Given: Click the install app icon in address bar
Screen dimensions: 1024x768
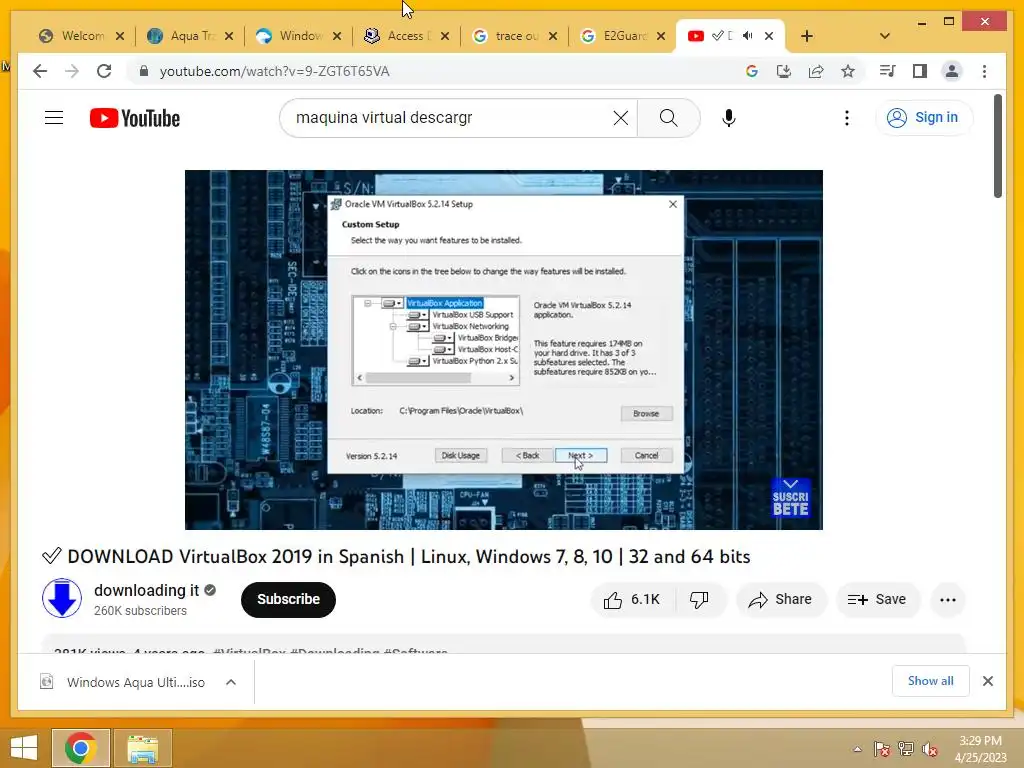Looking at the screenshot, I should pyautogui.click(x=784, y=71).
